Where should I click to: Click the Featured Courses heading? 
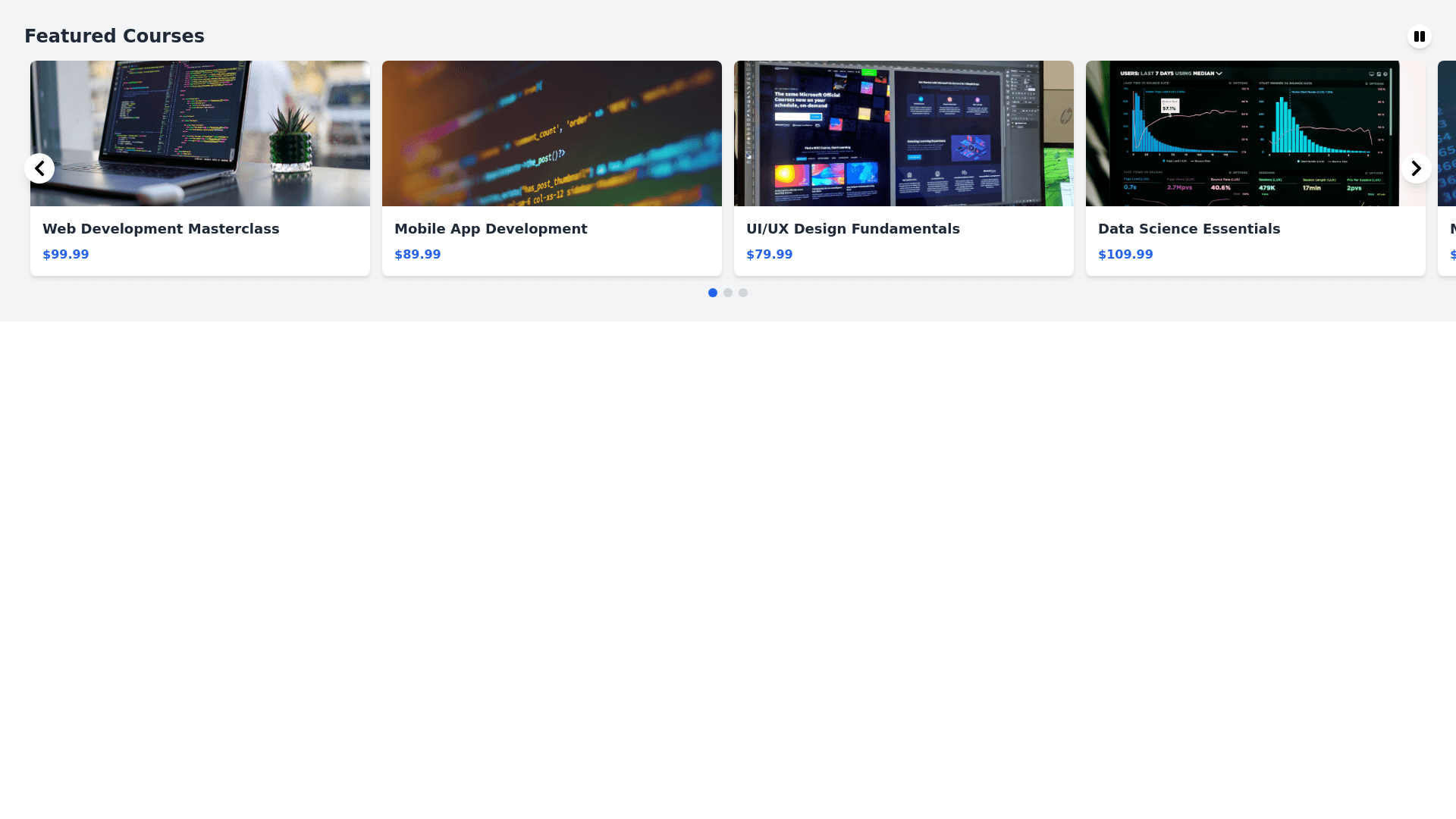[115, 36]
